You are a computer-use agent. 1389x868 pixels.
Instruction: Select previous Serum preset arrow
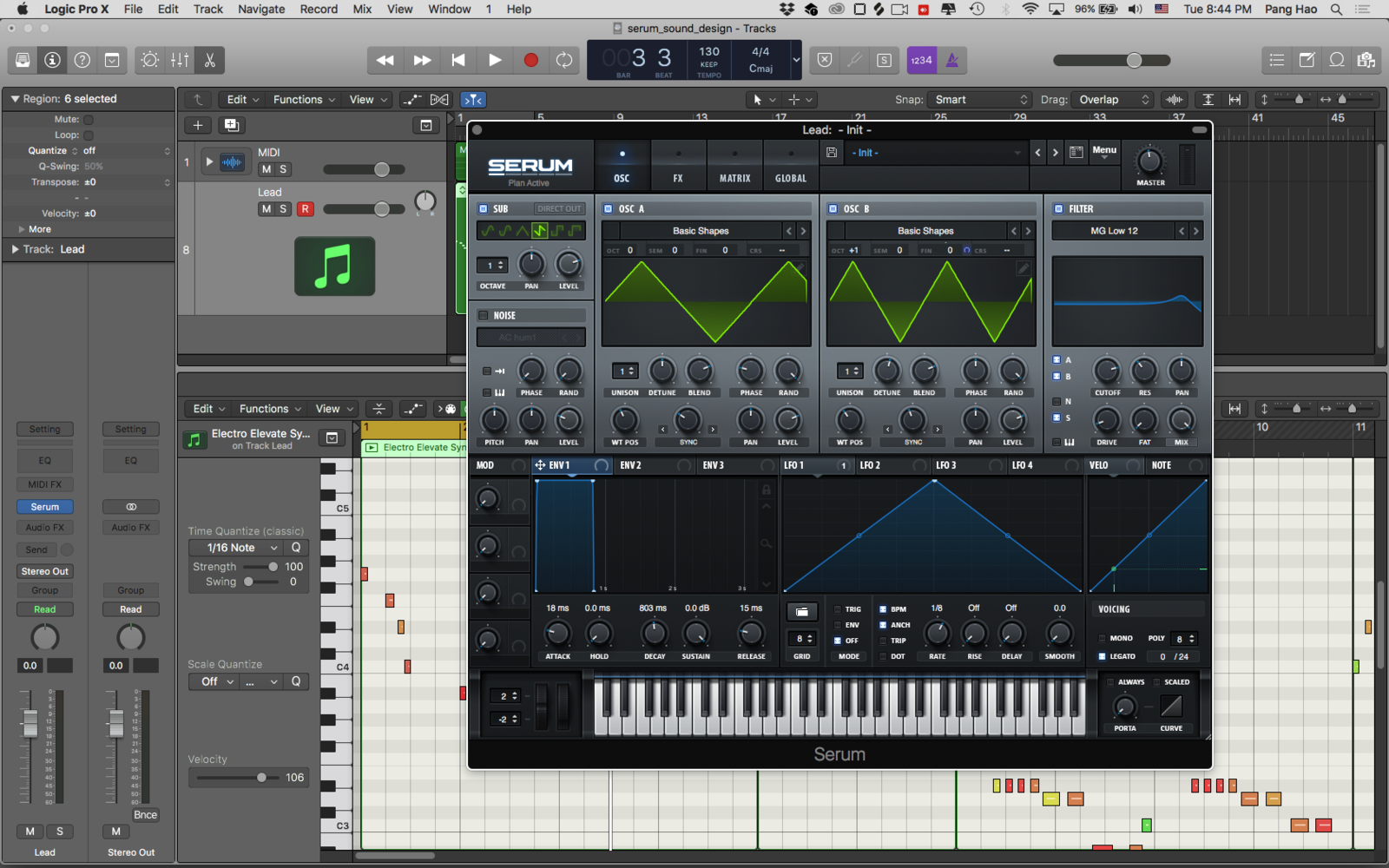click(x=1037, y=153)
